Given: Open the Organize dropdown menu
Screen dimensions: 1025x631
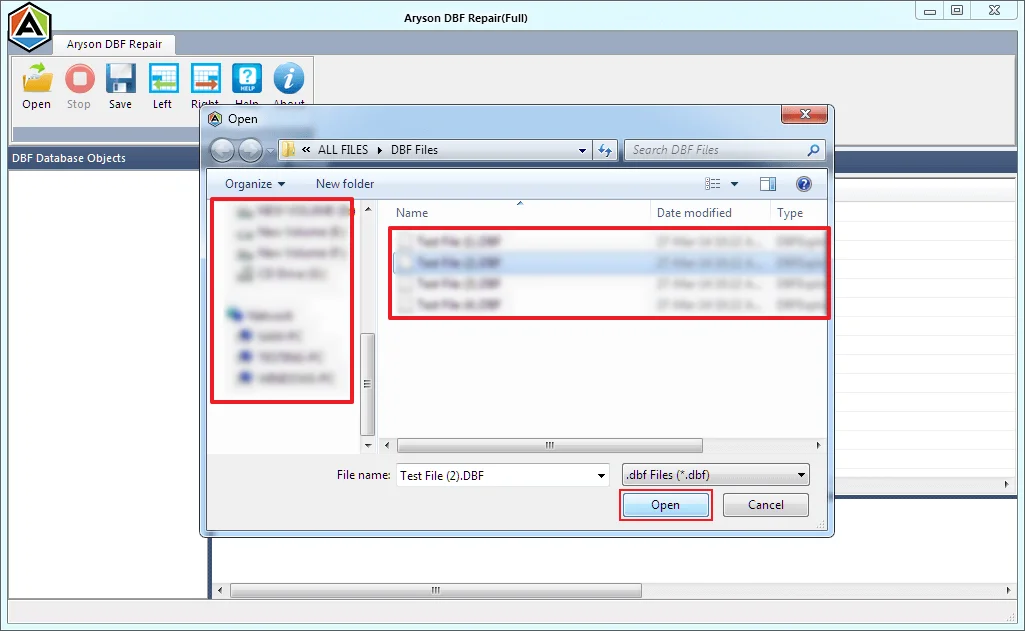Looking at the screenshot, I should 255,184.
